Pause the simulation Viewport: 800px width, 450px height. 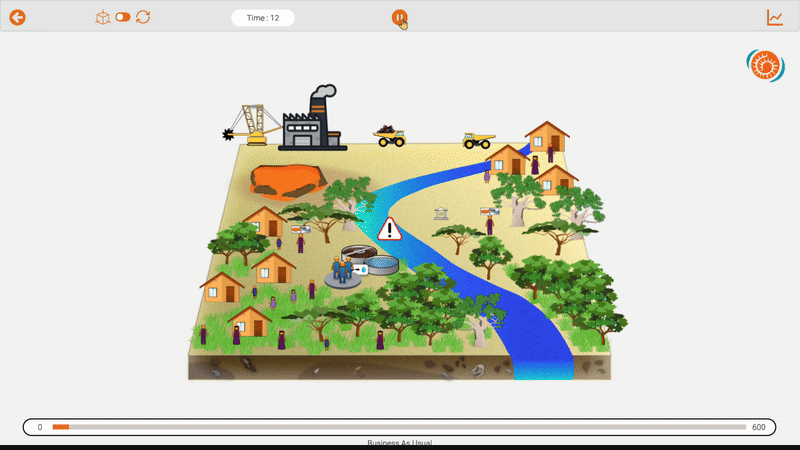(x=399, y=17)
